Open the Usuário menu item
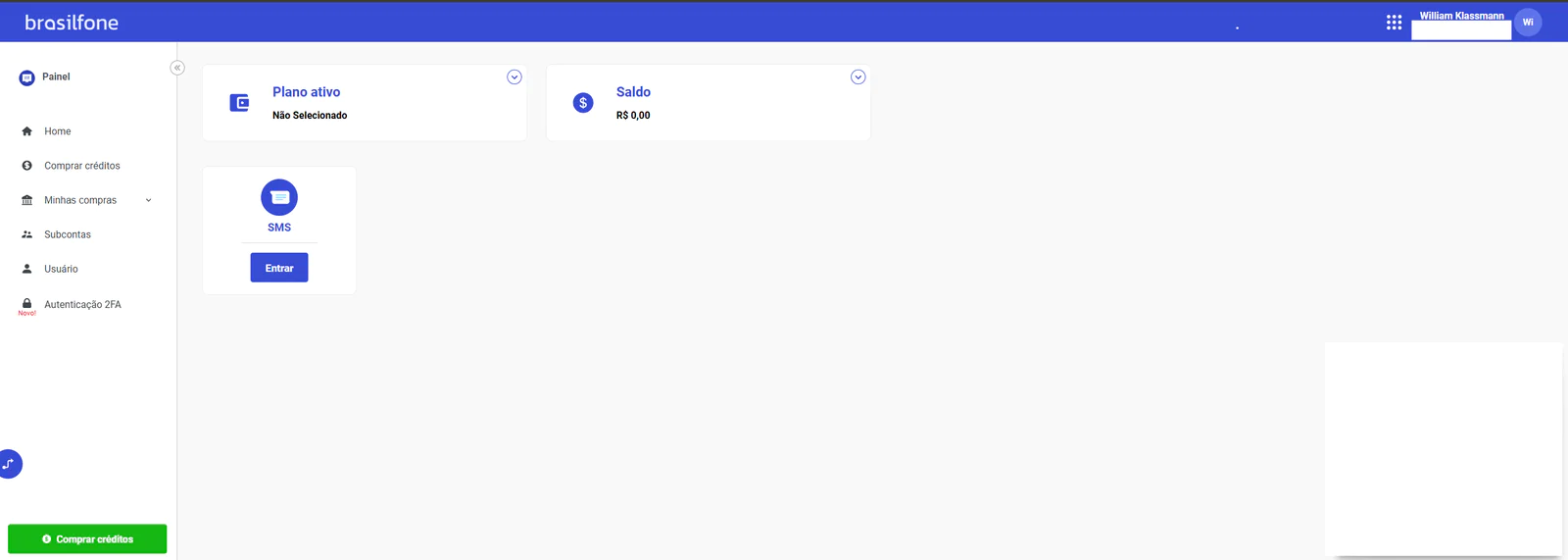Image resolution: width=1568 pixels, height=560 pixels. (61, 269)
